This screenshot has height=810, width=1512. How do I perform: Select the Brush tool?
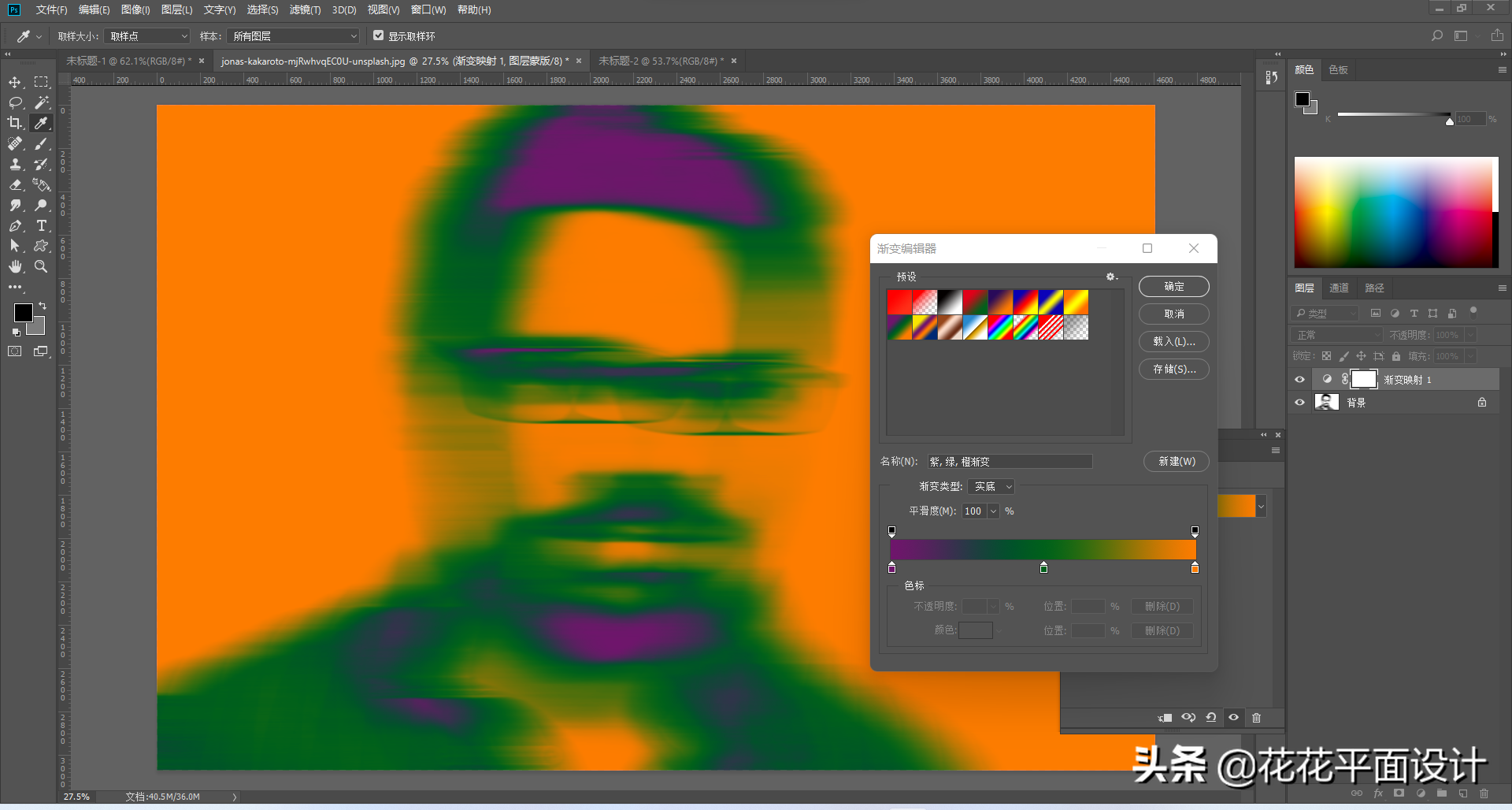click(x=41, y=143)
